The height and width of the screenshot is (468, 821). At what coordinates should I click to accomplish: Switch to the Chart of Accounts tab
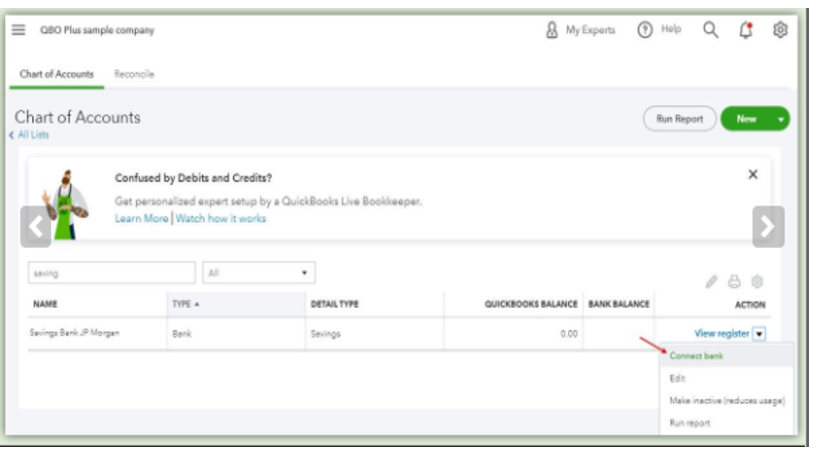coord(57,74)
